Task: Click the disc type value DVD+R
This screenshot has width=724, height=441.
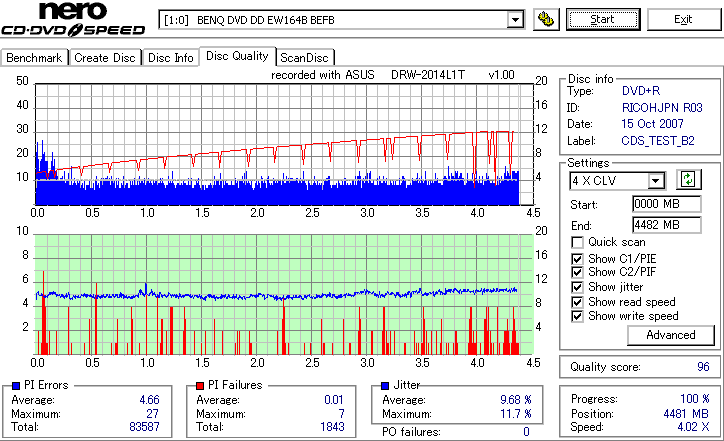Action: tap(641, 91)
